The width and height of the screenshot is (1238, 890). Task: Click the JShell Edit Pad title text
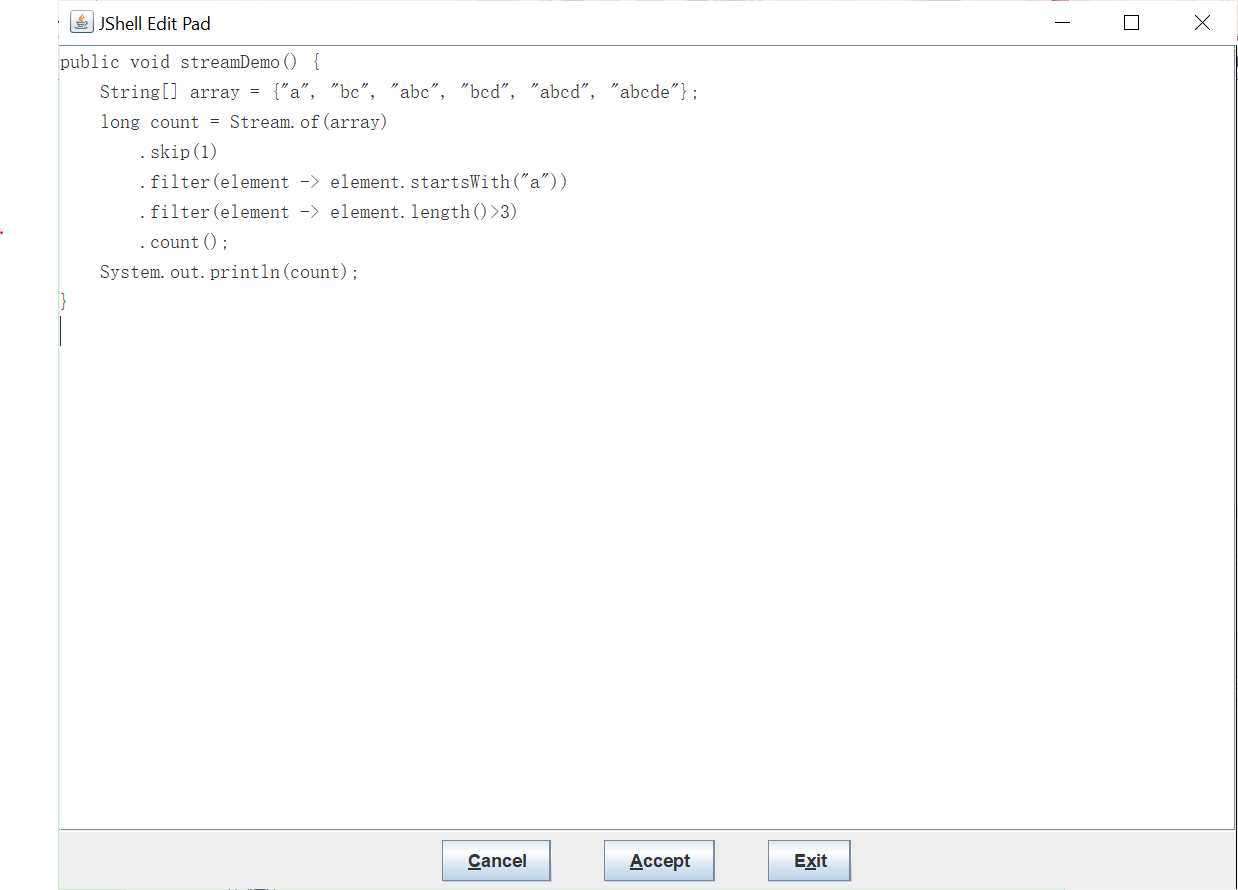(154, 23)
